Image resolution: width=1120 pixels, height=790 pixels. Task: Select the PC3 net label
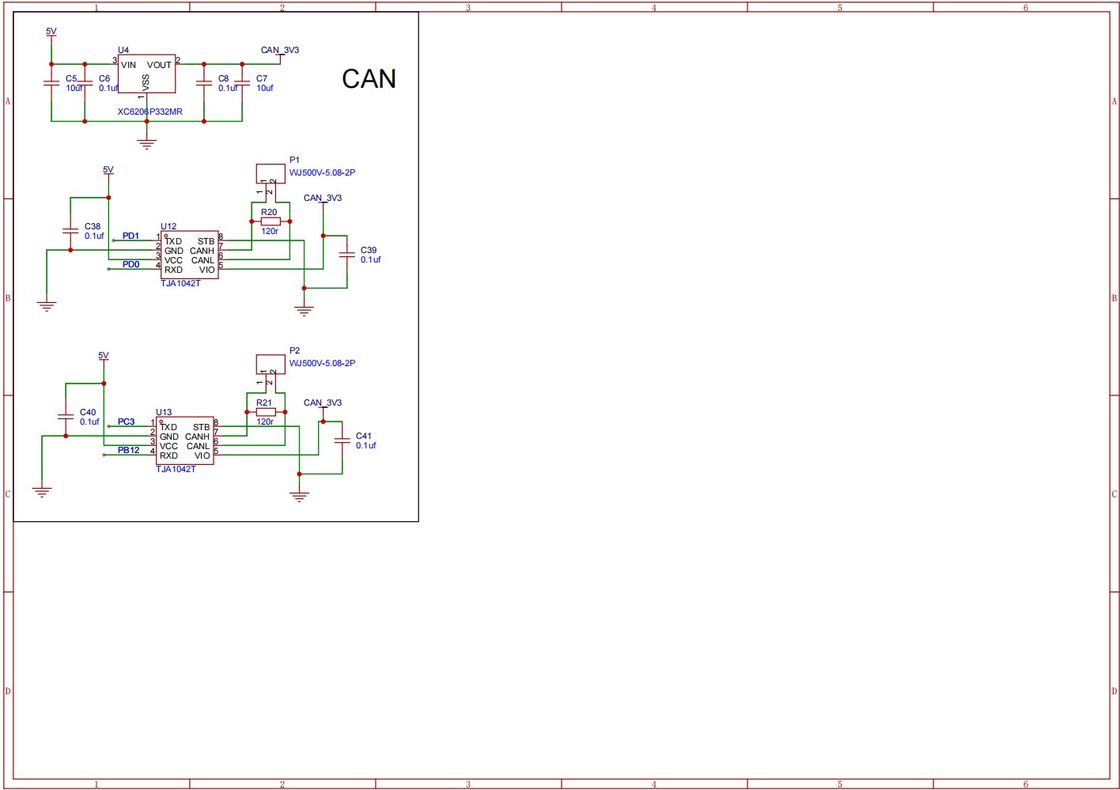click(126, 422)
